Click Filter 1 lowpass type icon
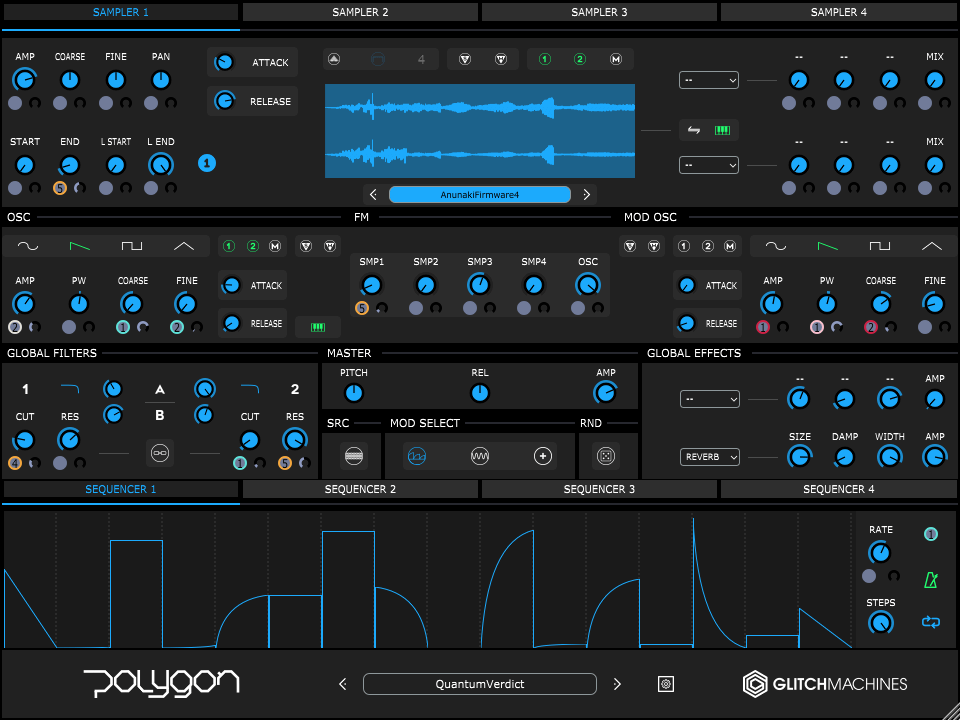960x720 pixels. pos(70,388)
